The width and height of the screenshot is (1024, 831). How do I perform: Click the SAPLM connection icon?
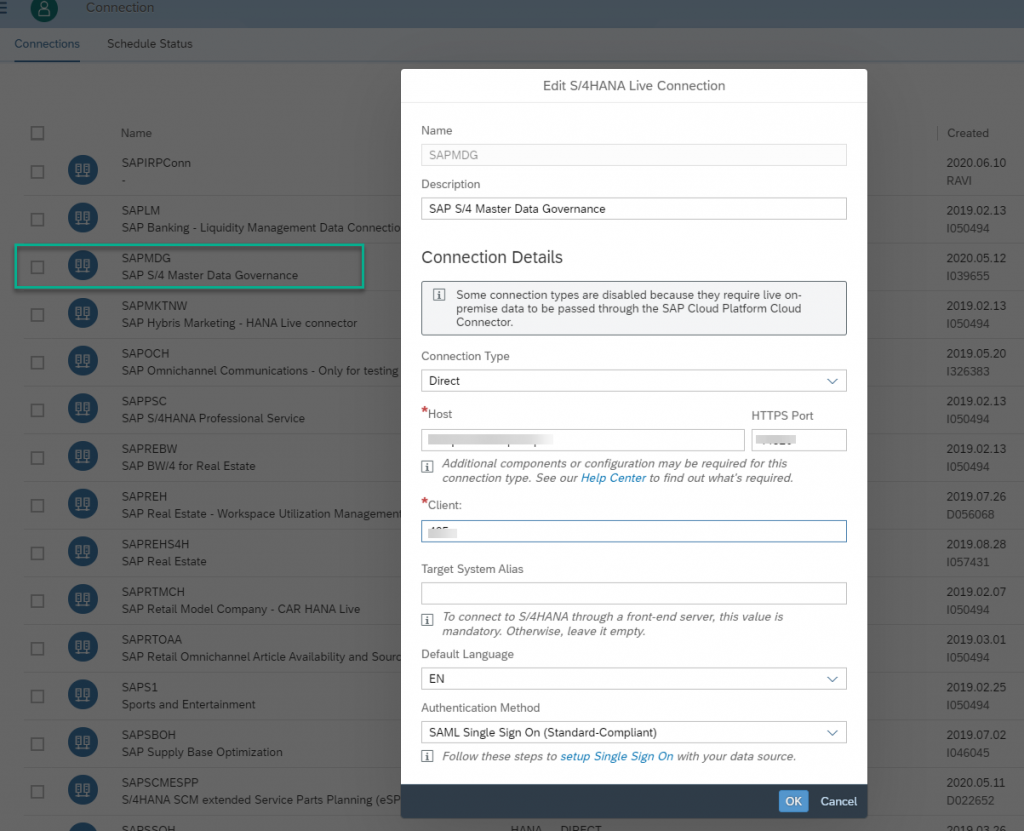[x=83, y=218]
